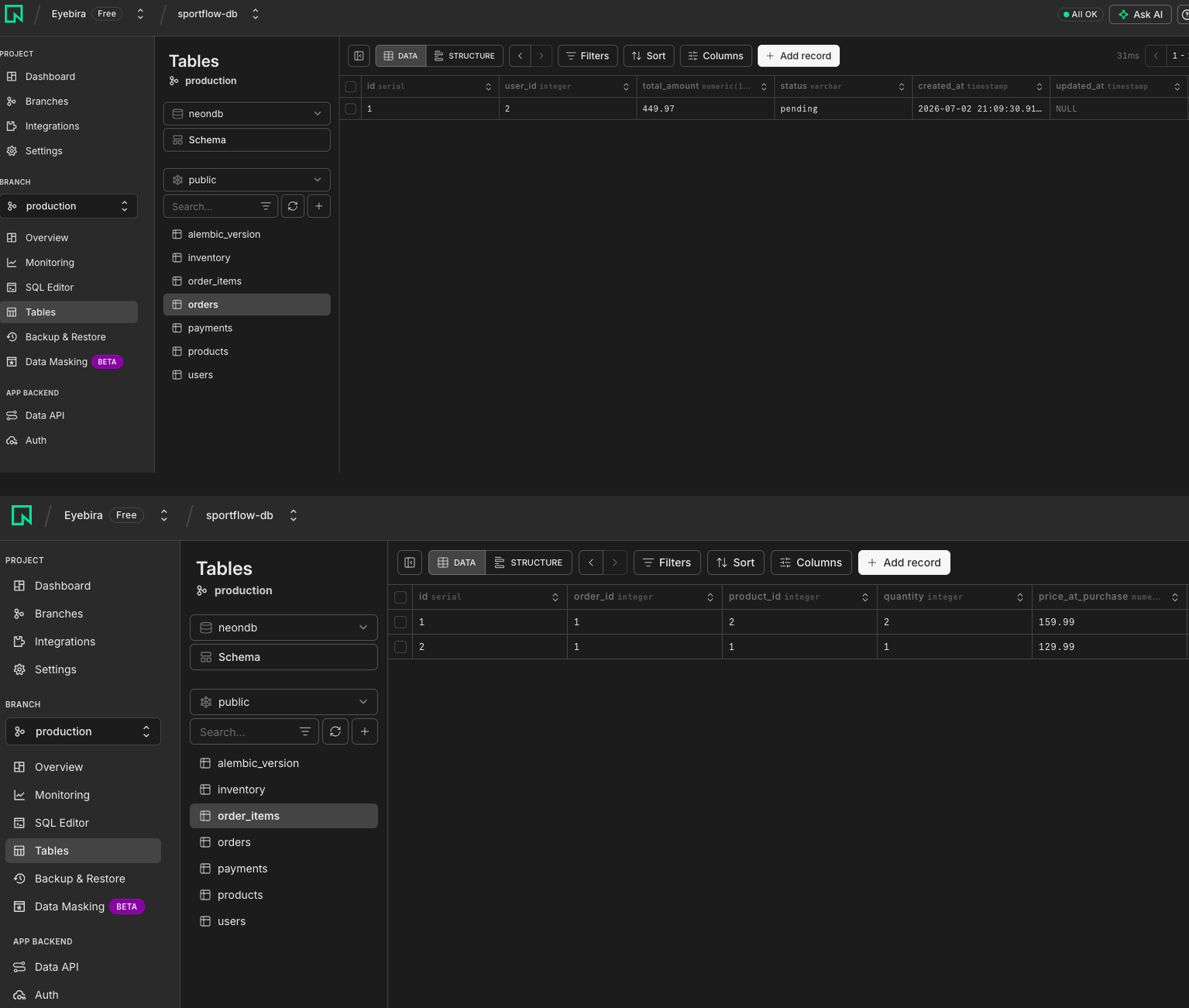Open Settings gear in order_items view sidebar
Screen dimensions: 1189x1008
[x=19, y=669]
